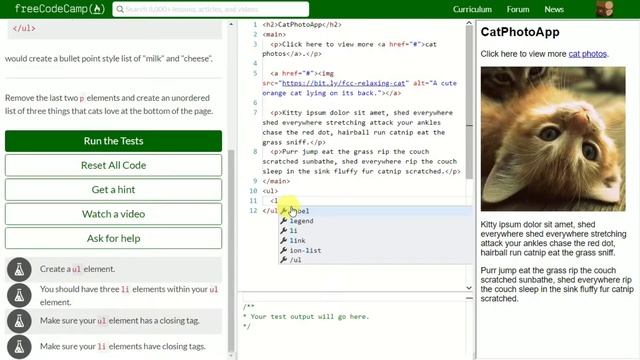
Task: Click the bit.ly URL in code editor
Action: point(344,83)
